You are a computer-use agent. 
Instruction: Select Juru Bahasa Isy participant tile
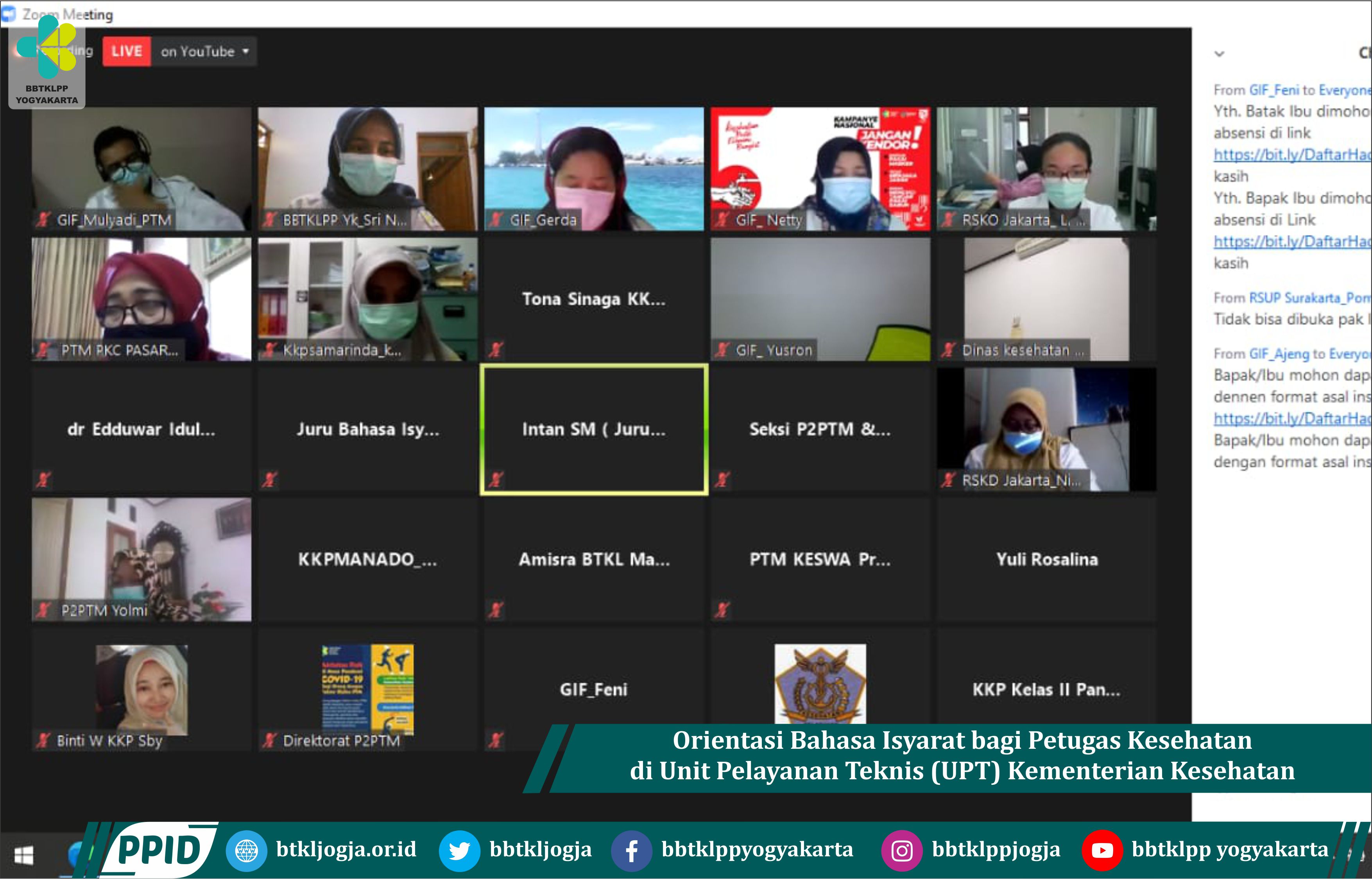tap(367, 429)
